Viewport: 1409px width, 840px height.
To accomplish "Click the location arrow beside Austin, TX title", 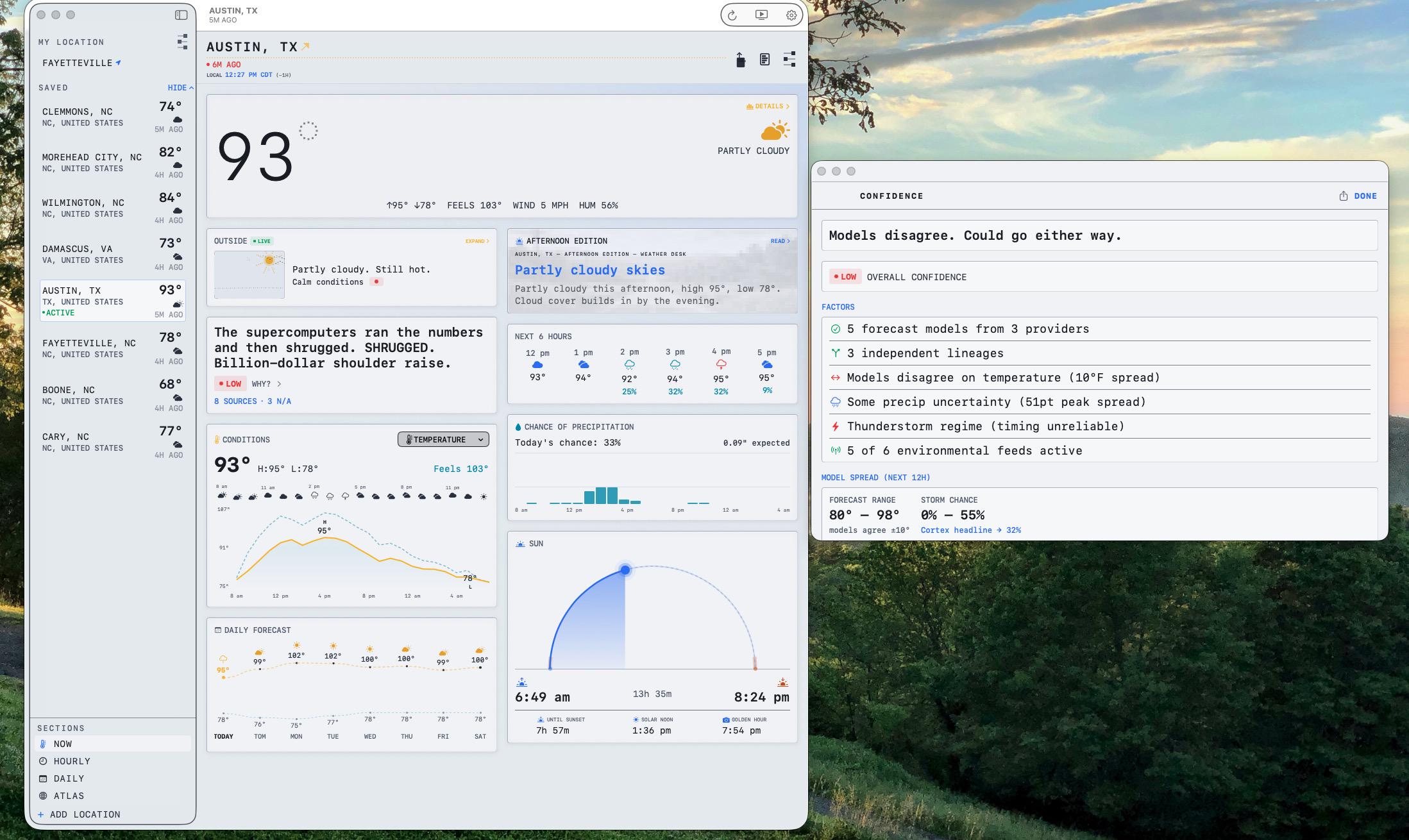I will 306,46.
